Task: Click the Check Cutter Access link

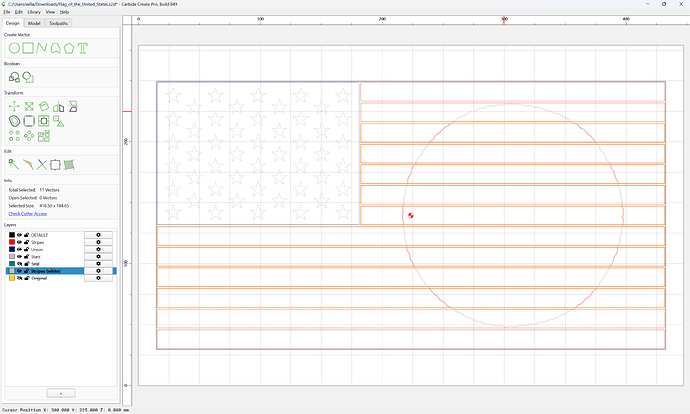Action: 28,214
